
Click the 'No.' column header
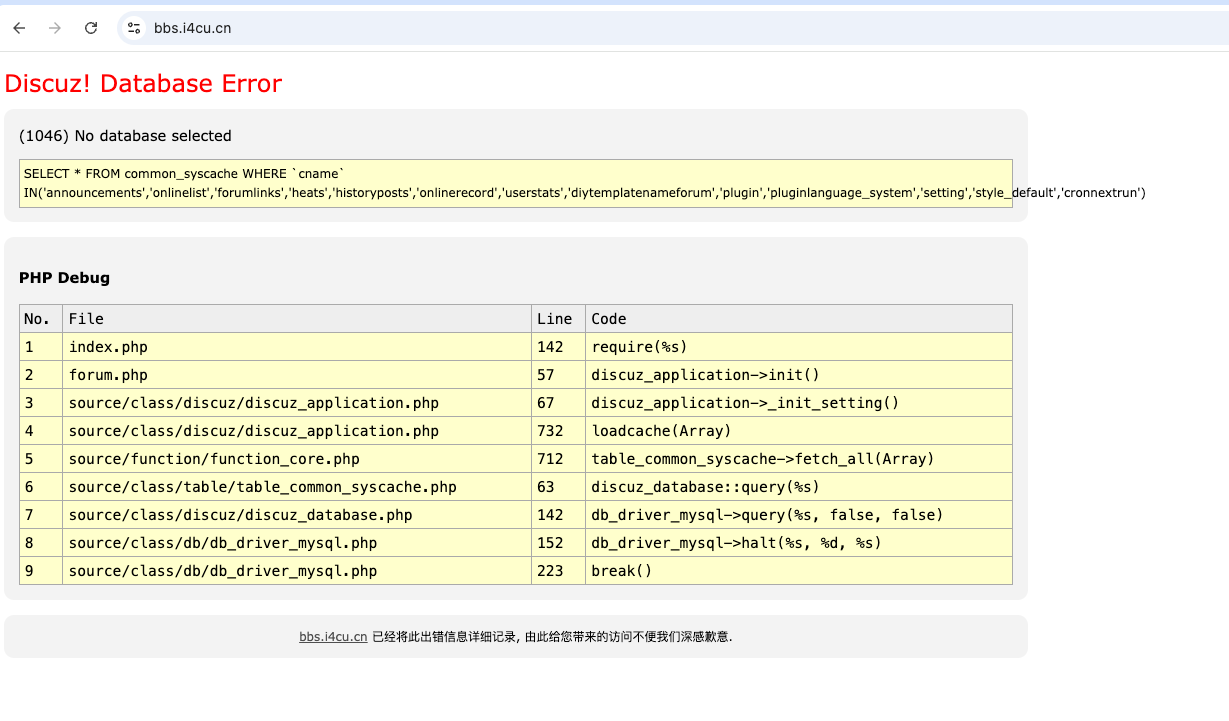(41, 319)
